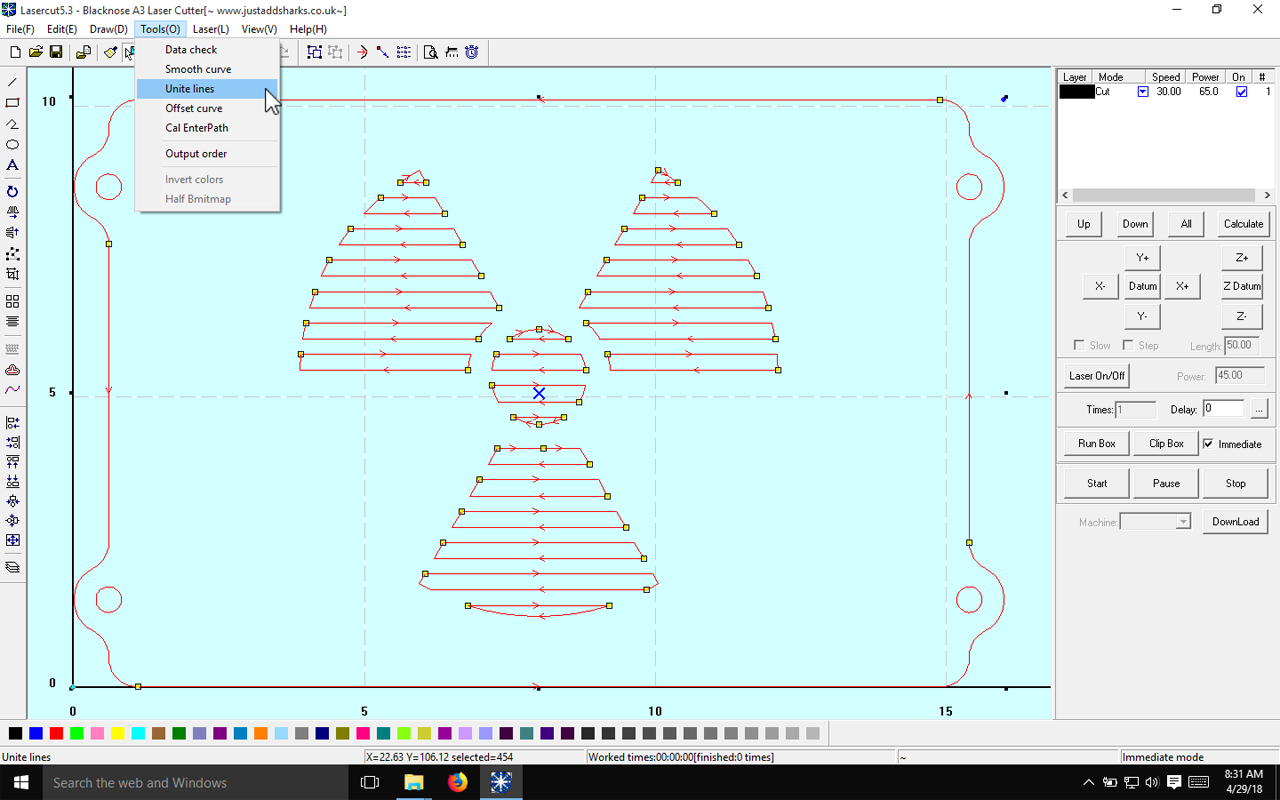Click the DownLoad button
The image size is (1280, 800).
(1235, 521)
